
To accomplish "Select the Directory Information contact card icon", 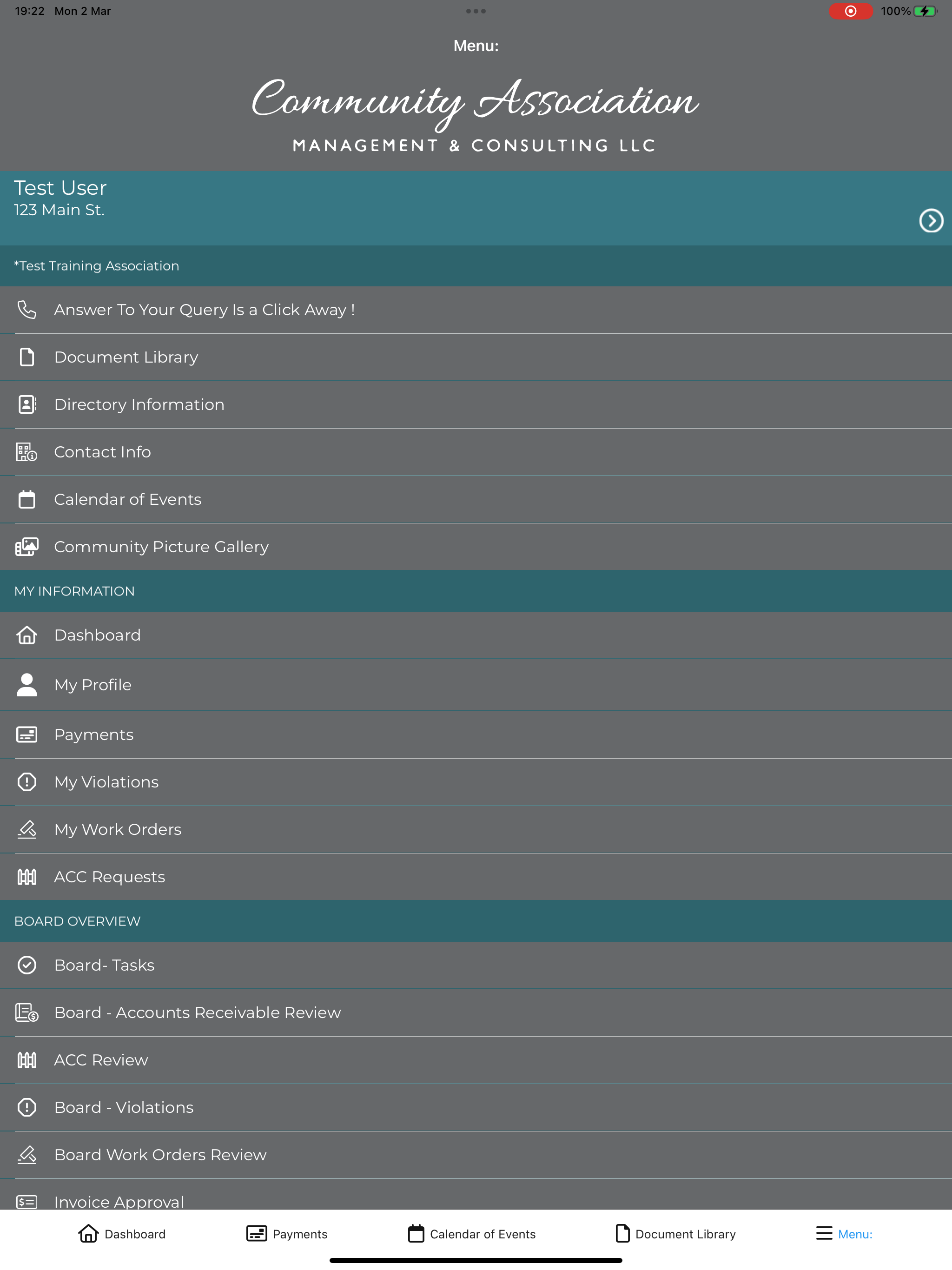I will [x=27, y=404].
